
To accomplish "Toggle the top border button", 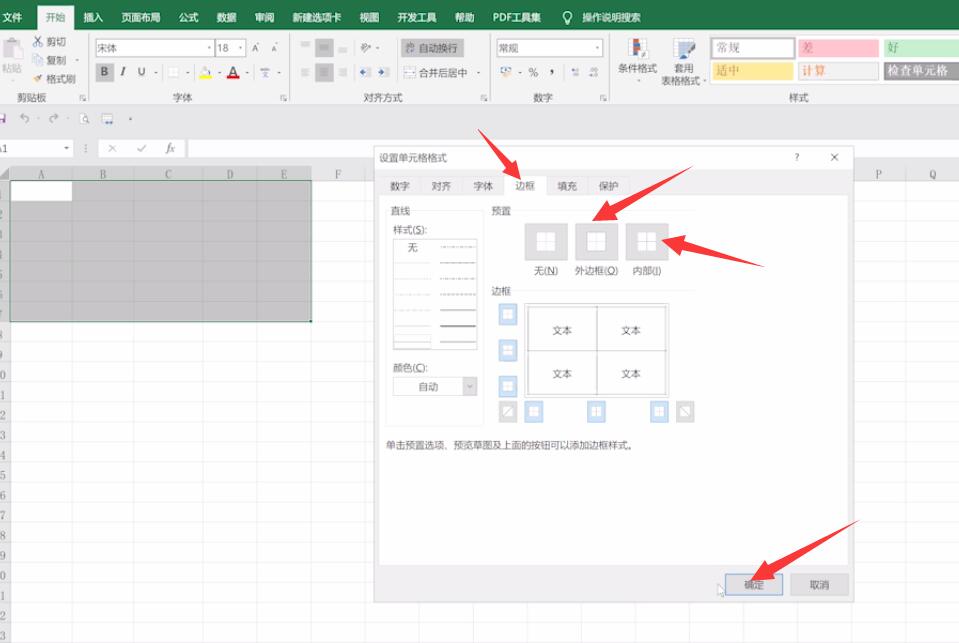I will (x=508, y=314).
